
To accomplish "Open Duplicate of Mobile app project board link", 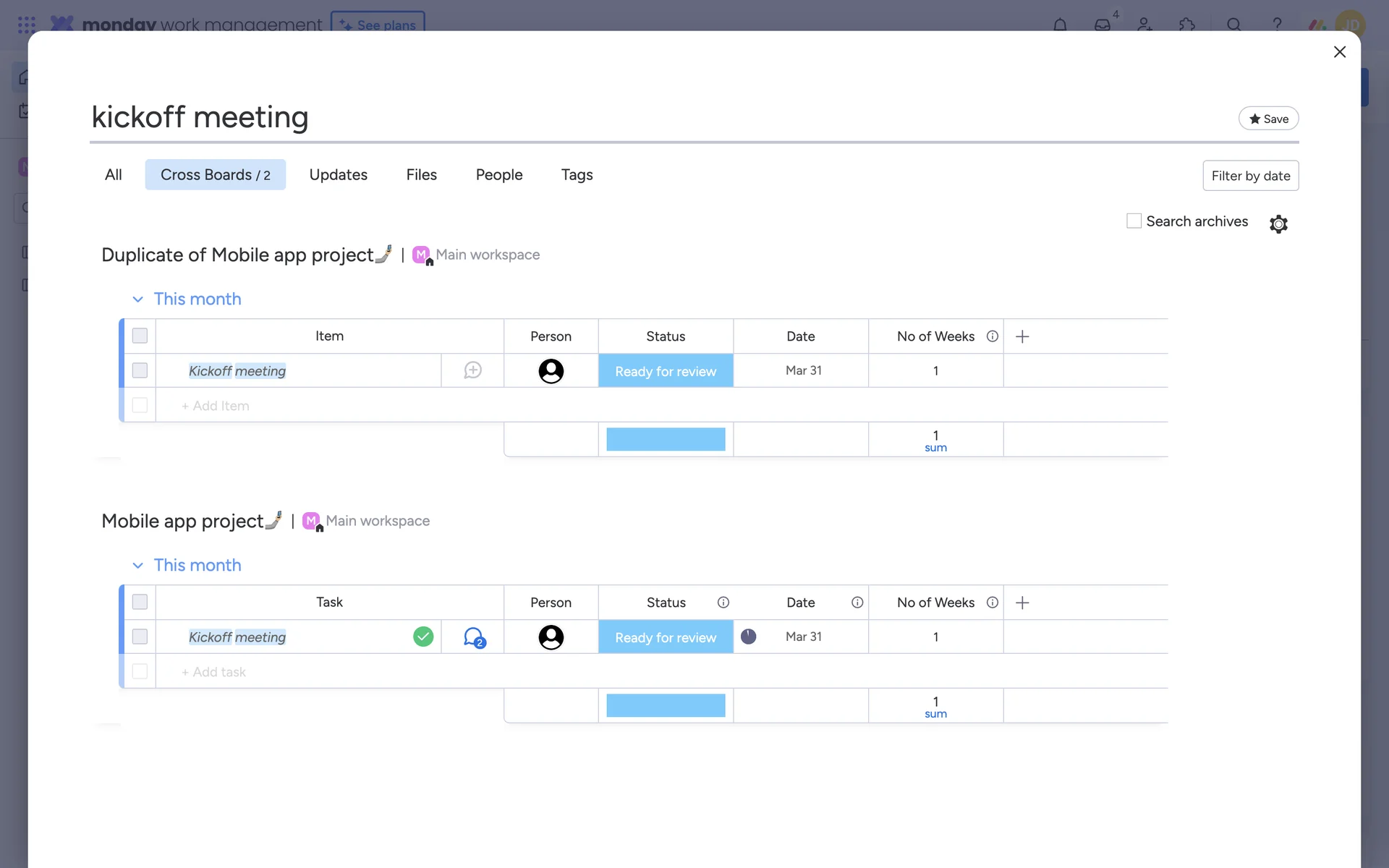I will [x=237, y=255].
